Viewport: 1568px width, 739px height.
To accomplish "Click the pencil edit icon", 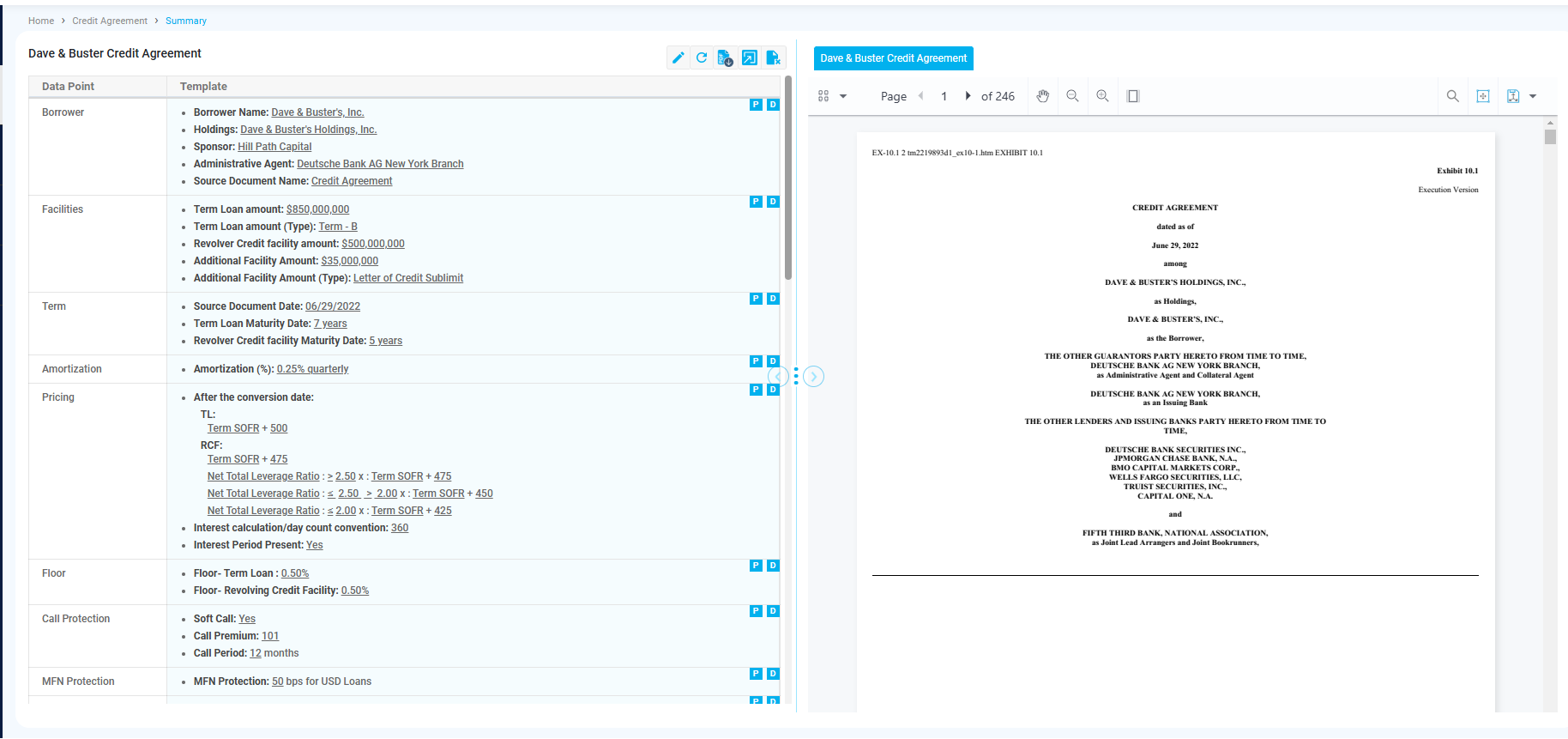I will (678, 58).
